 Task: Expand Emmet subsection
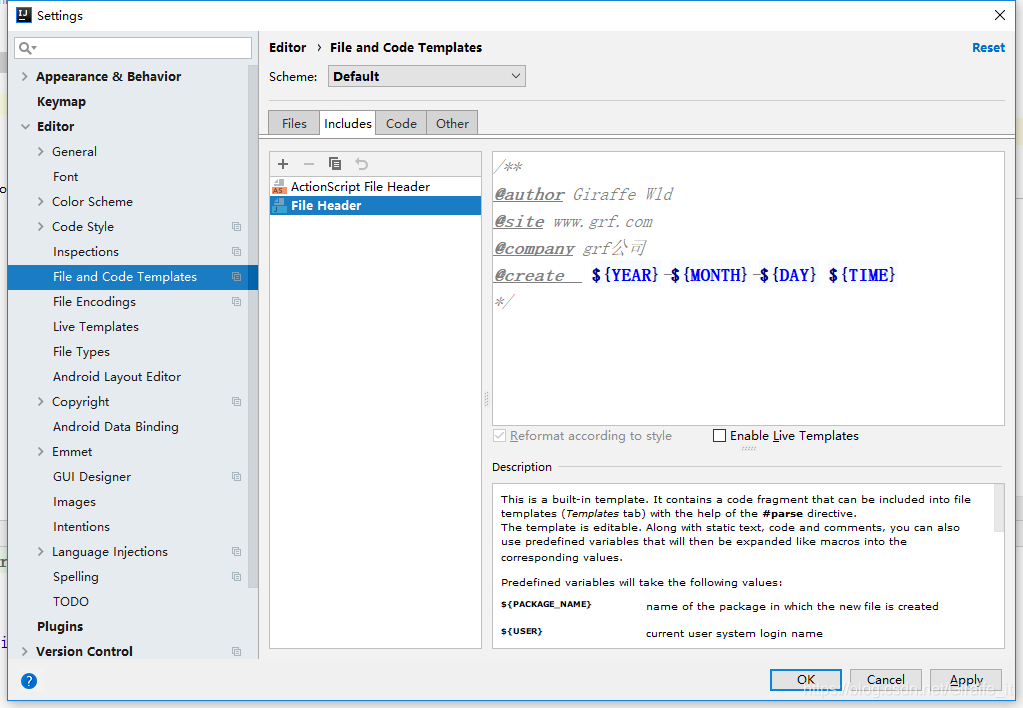tap(40, 452)
